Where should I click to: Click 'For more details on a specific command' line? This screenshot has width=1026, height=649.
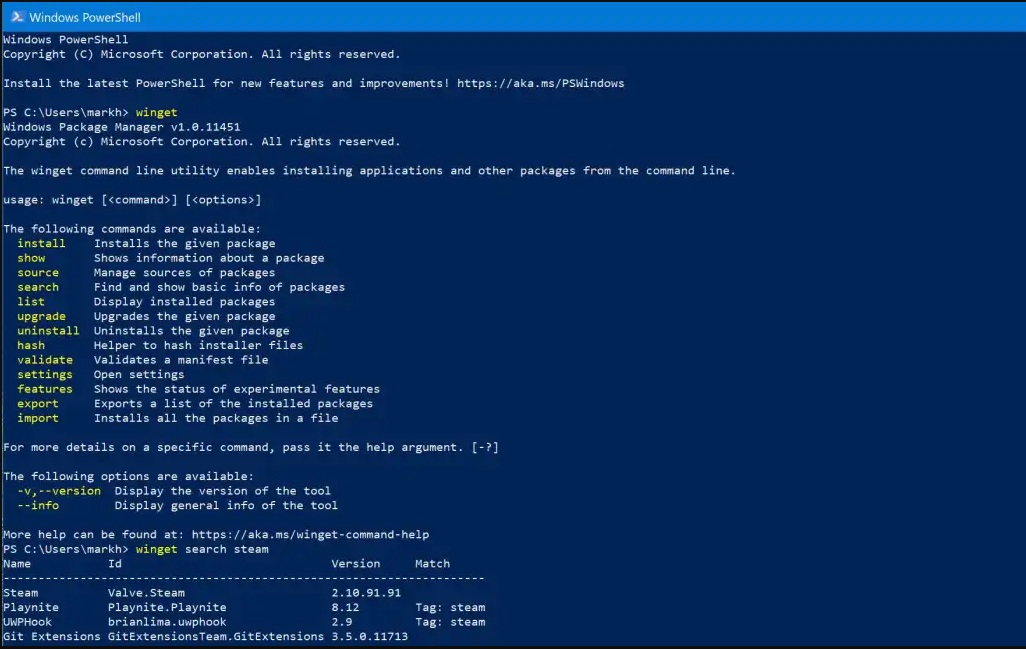(251, 447)
